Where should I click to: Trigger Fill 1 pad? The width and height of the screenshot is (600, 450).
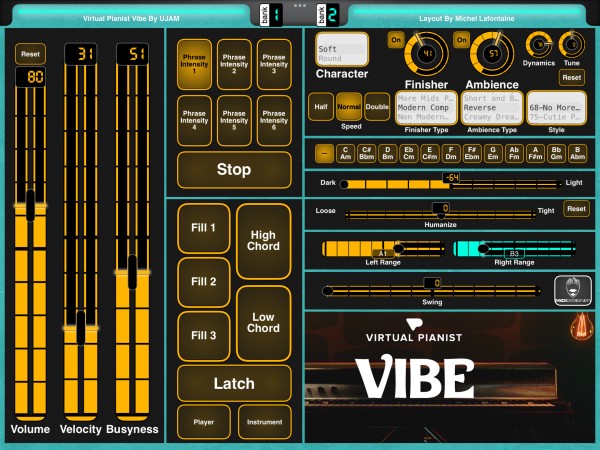[204, 228]
